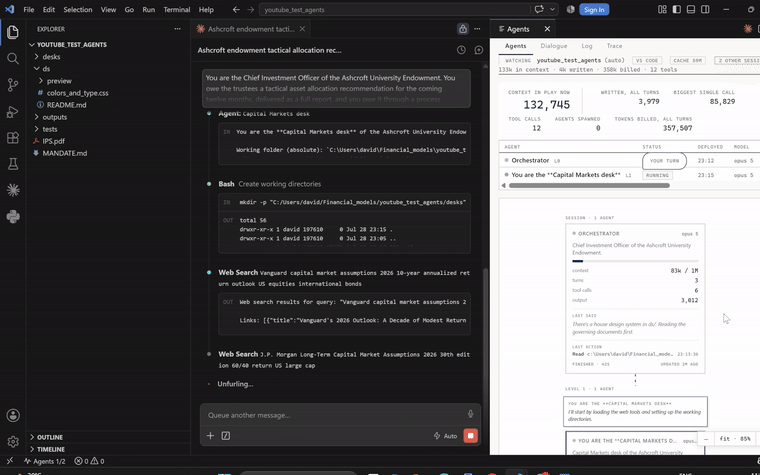Viewport: 760px width, 475px height.
Task: Select the Ashcroft endowment editor tab
Action: click(250, 29)
